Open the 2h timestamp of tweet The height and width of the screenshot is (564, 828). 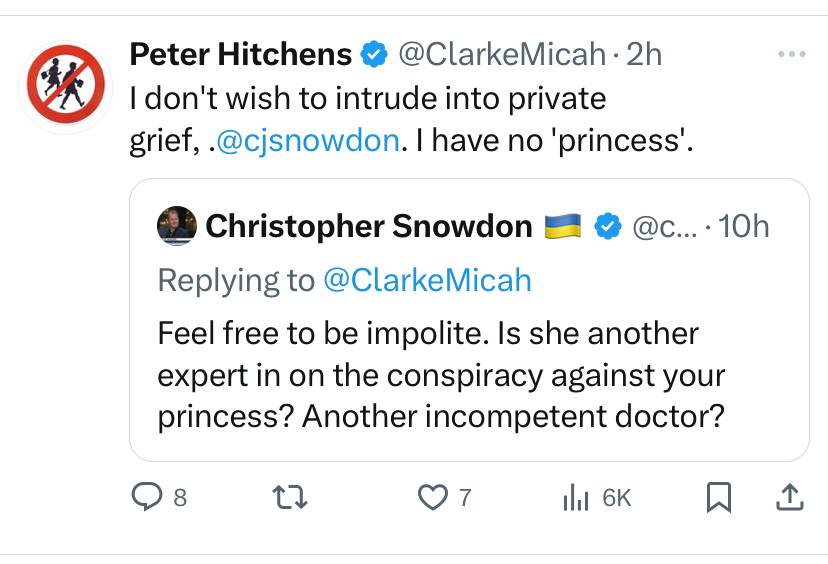[x=644, y=54]
